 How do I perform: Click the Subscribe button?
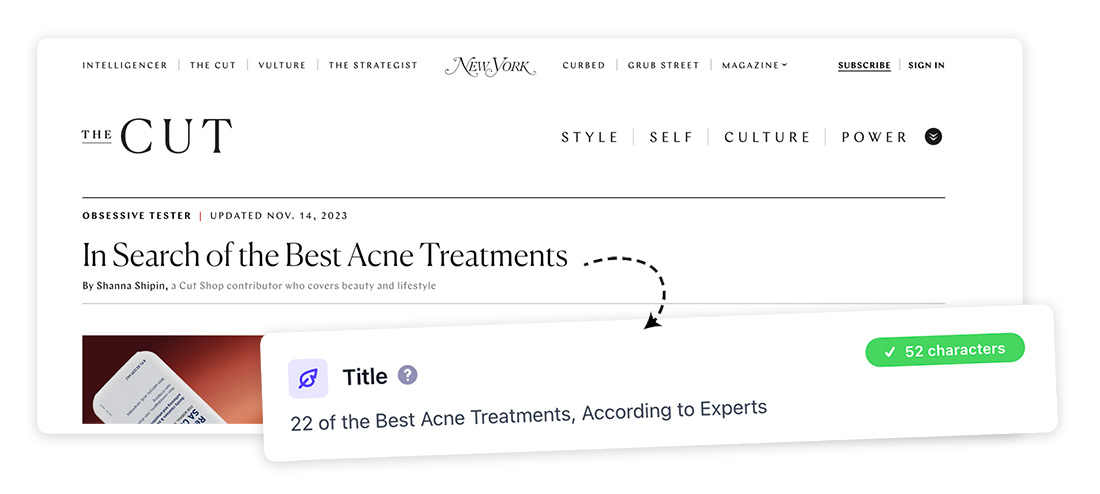pos(864,66)
